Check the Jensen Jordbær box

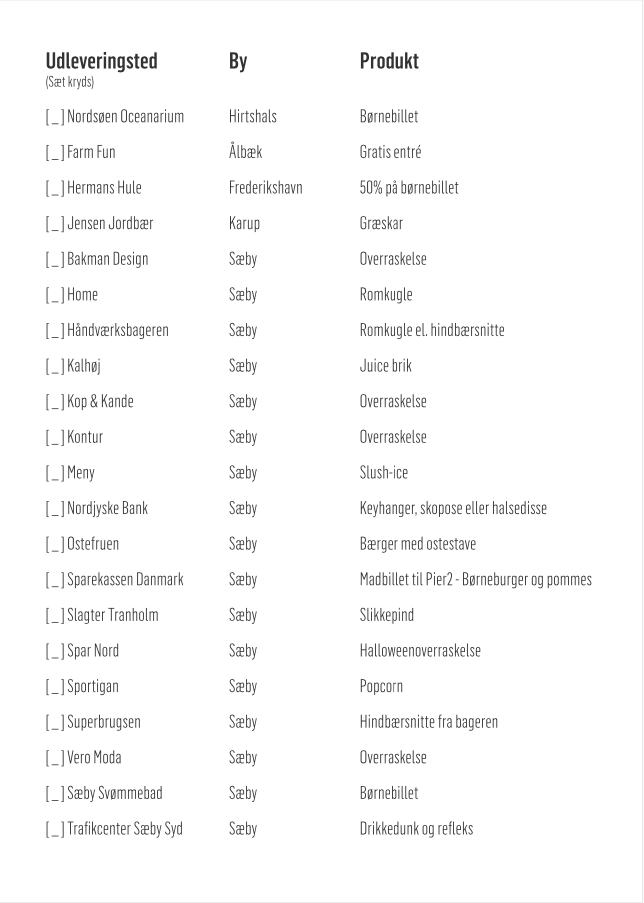pos(55,224)
